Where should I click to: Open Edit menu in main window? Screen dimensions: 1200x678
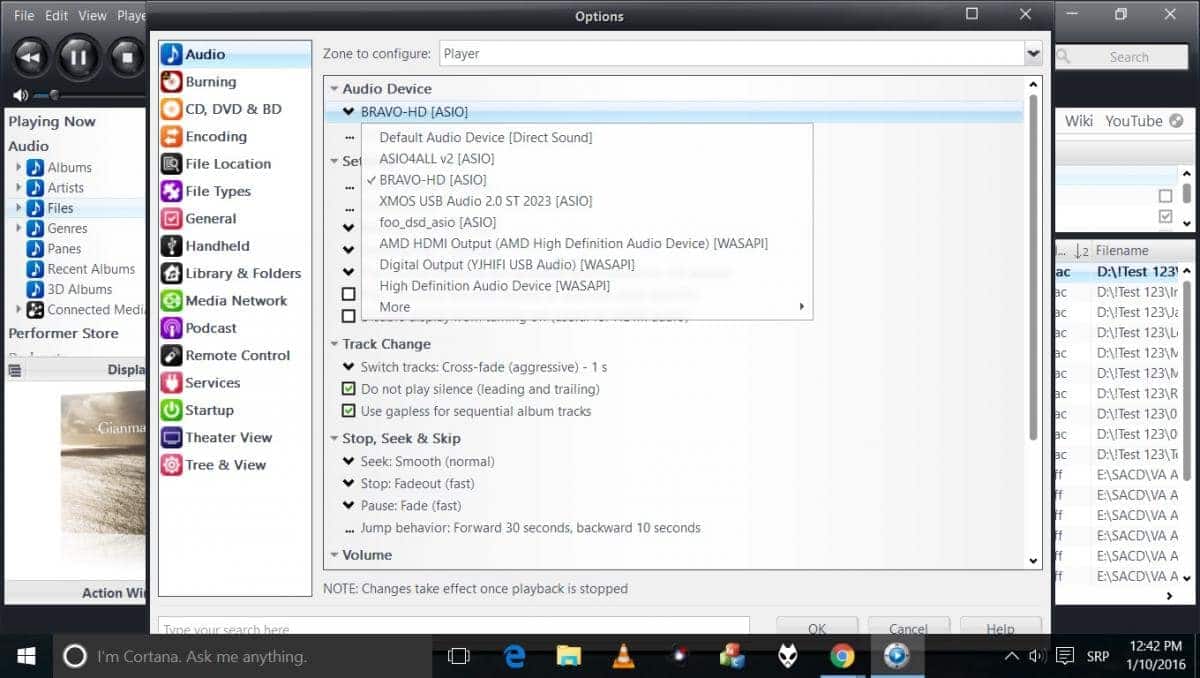point(56,16)
